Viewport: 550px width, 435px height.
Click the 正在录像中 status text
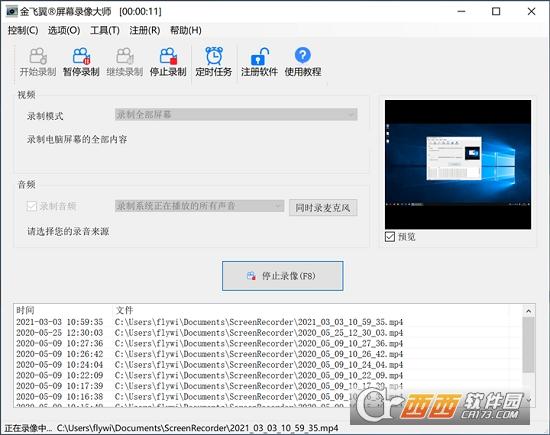click(x=28, y=428)
